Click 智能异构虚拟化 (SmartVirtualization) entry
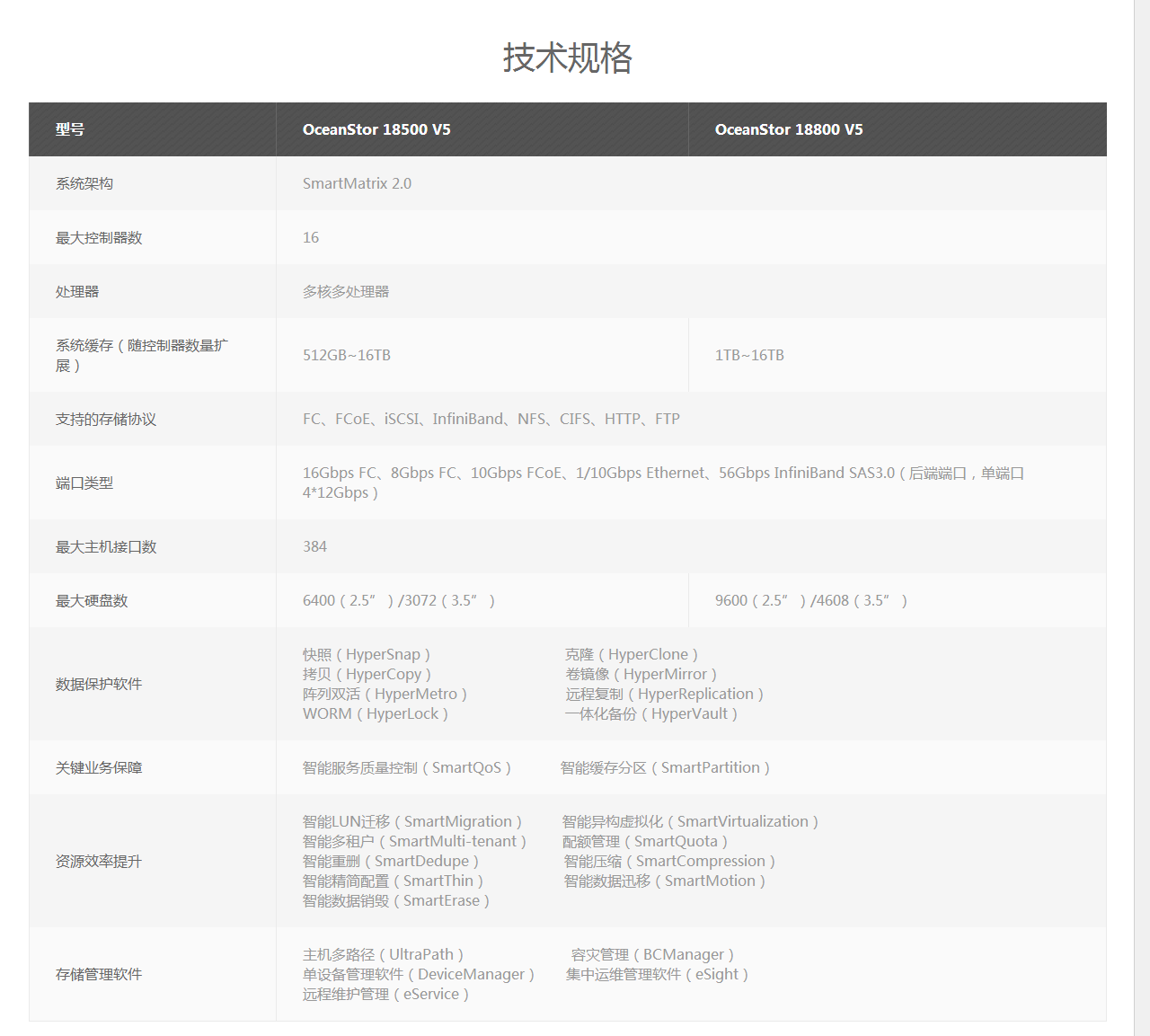The image size is (1150, 1036). coord(690,821)
